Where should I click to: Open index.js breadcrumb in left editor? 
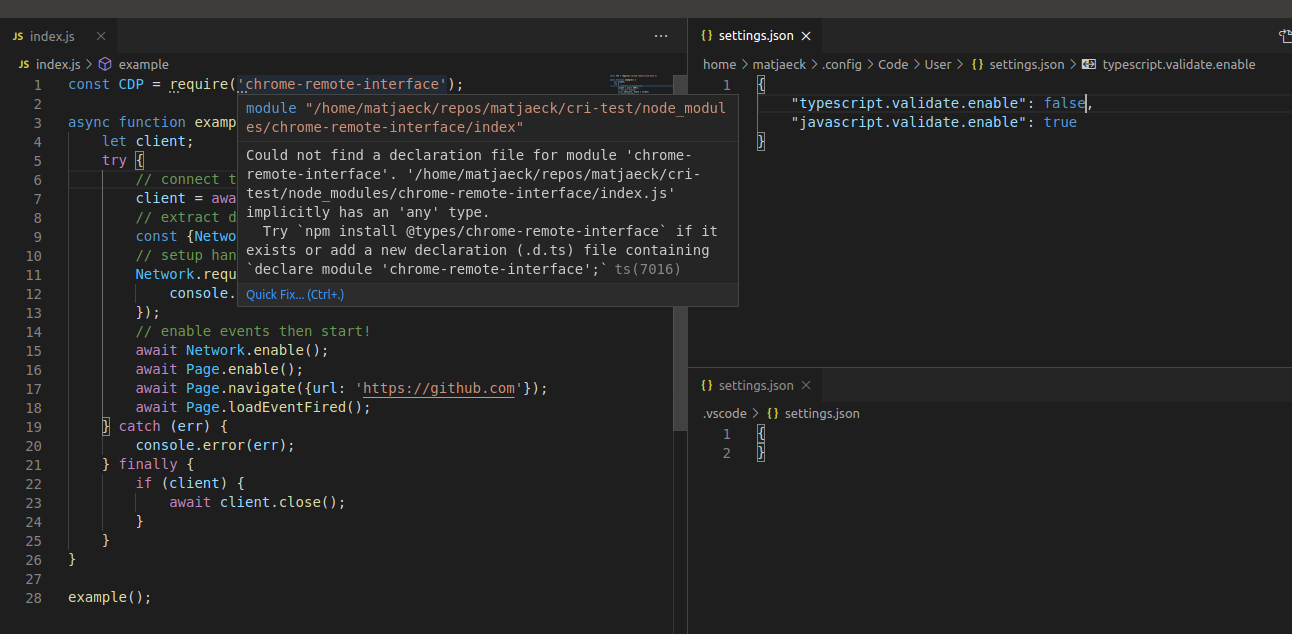(x=57, y=64)
